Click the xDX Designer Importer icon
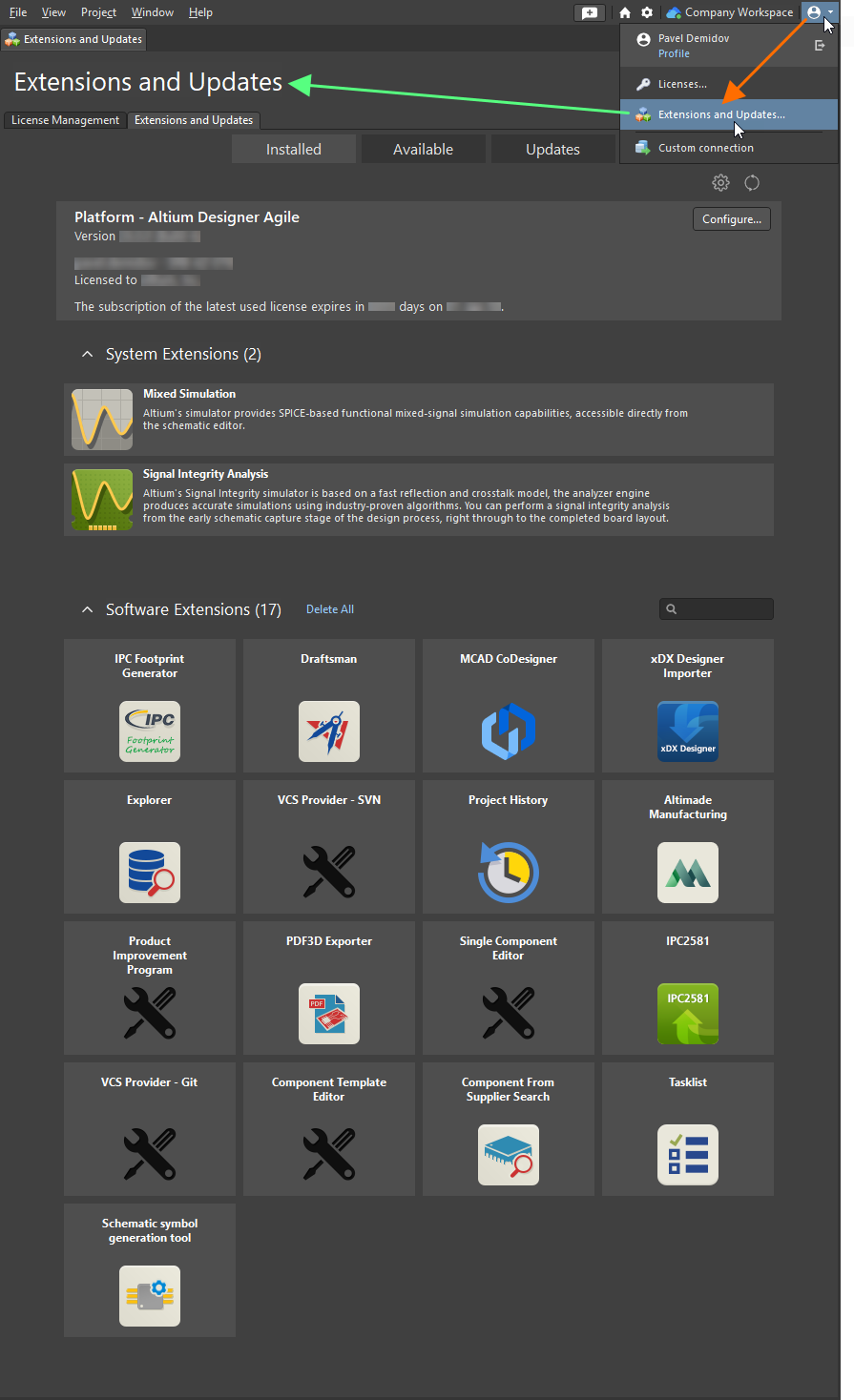This screenshot has height=1400, width=854. tap(687, 731)
